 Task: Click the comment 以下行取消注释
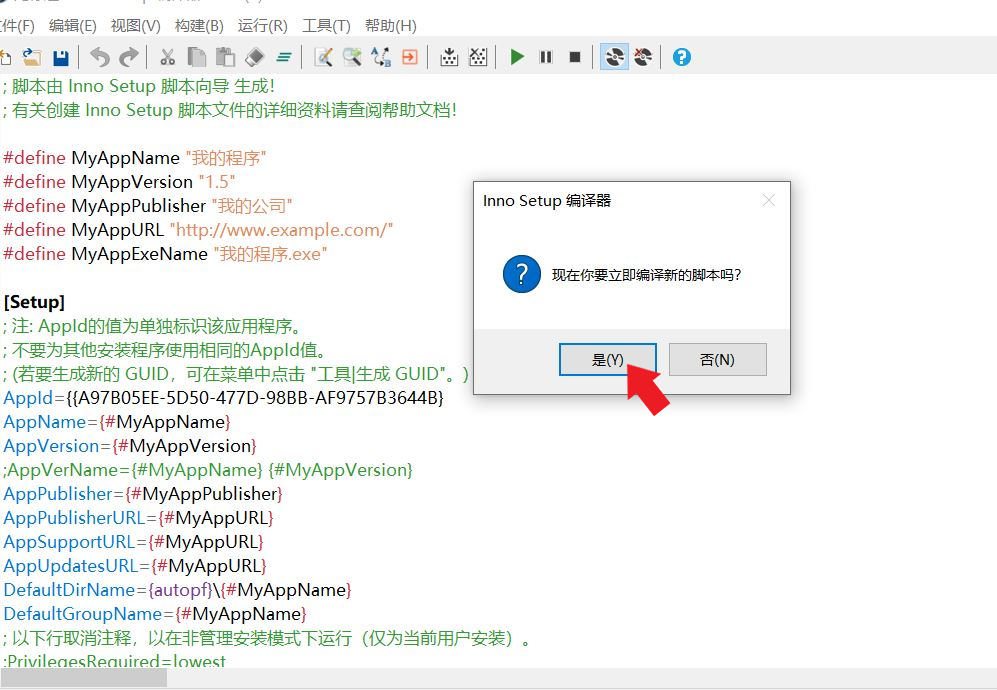coord(267,638)
